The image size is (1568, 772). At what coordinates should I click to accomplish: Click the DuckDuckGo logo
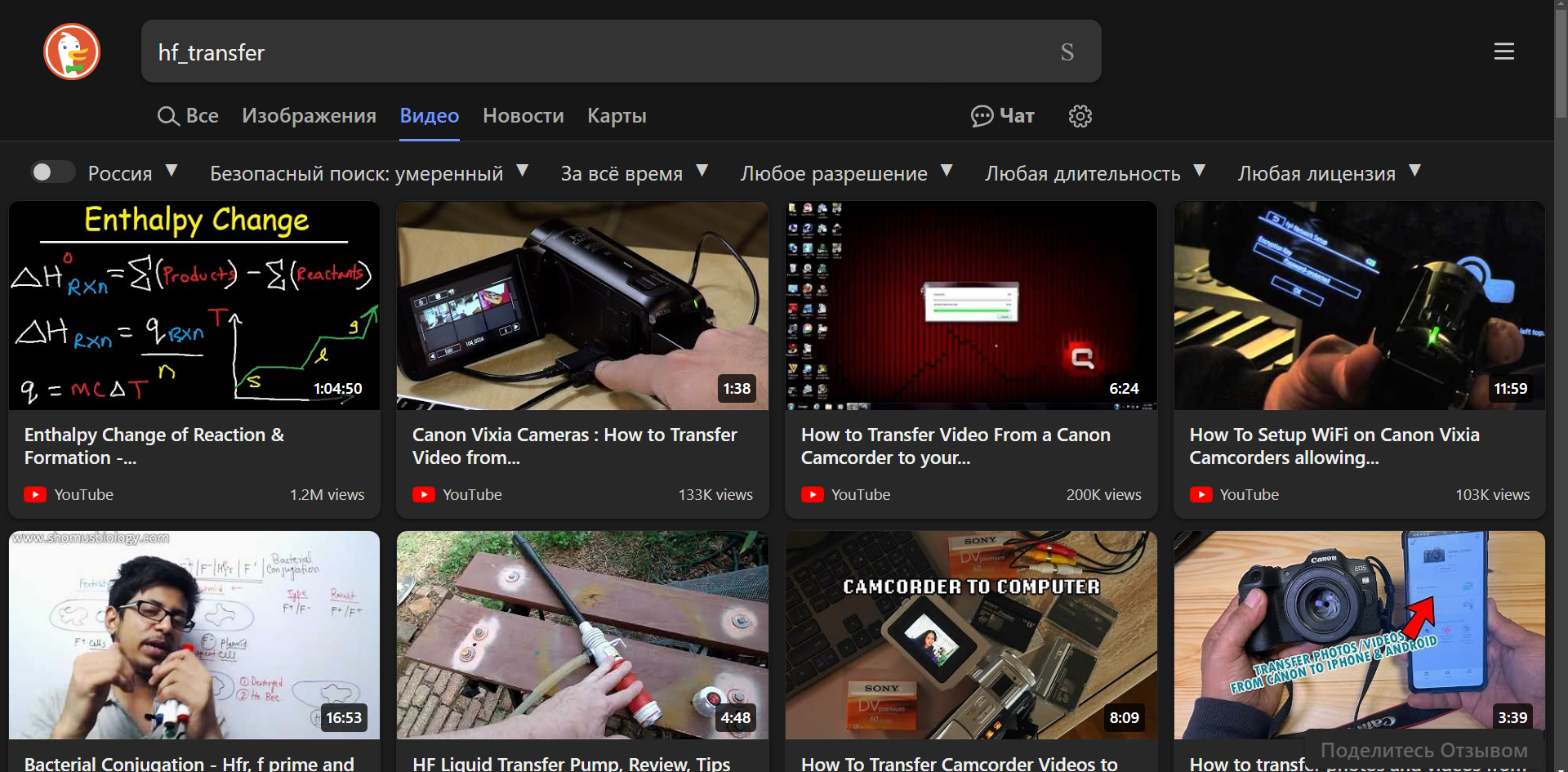pos(72,51)
